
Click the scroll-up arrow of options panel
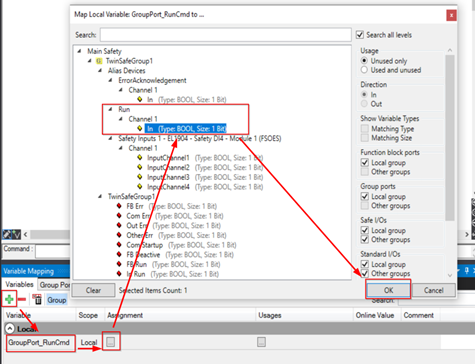tap(450, 50)
